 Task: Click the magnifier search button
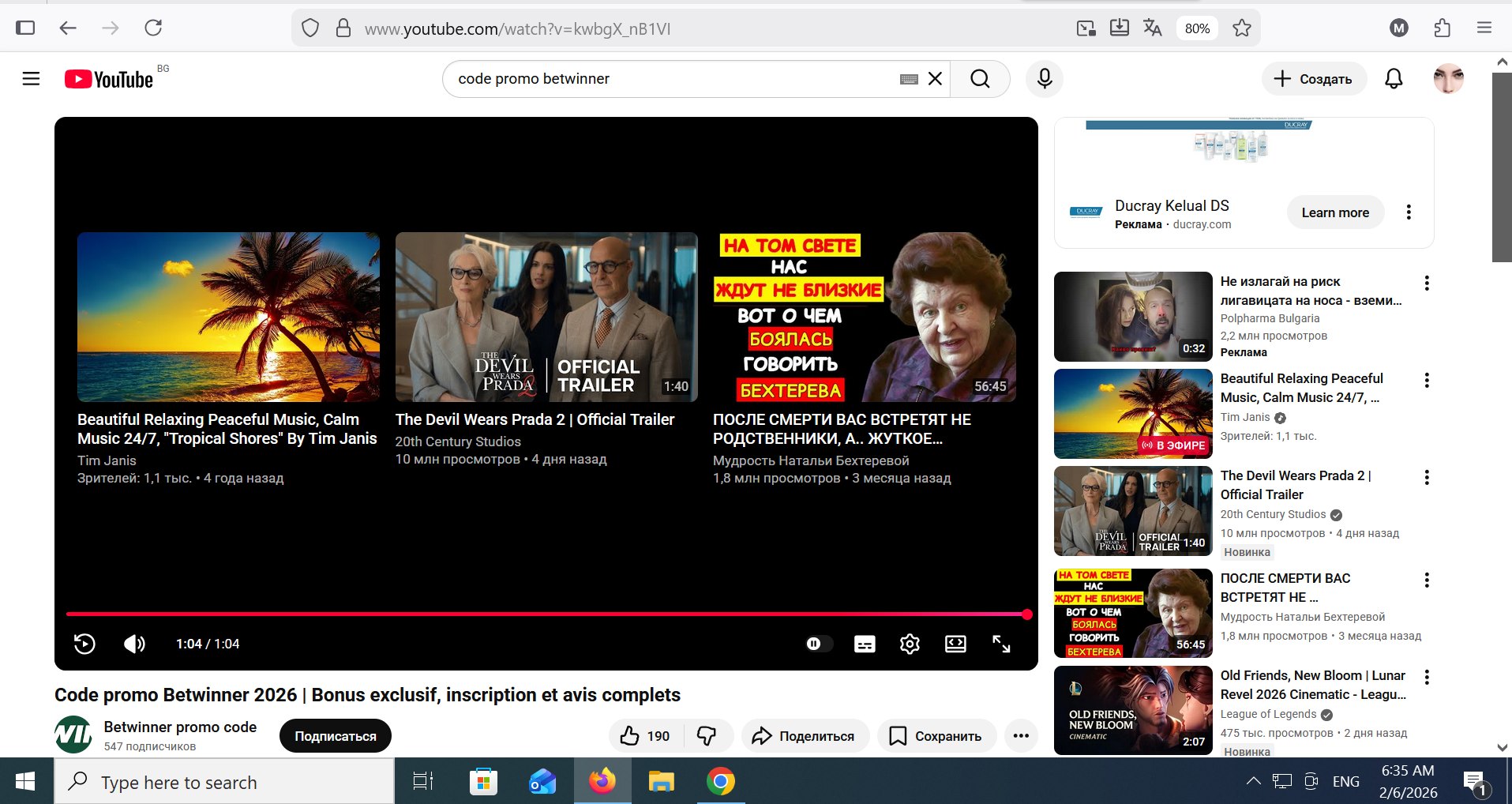tap(980, 79)
